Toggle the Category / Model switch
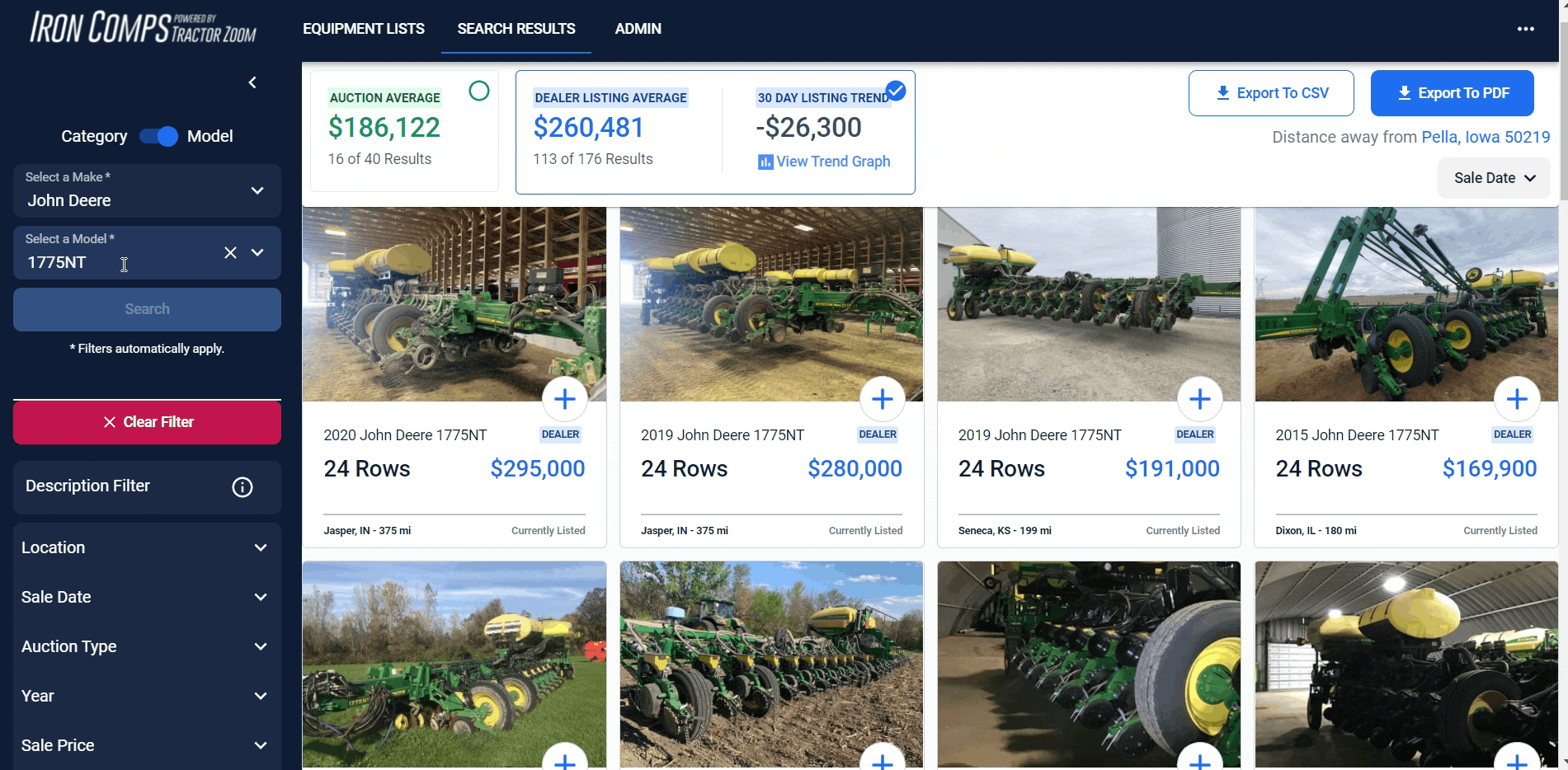The image size is (1568, 770). (x=158, y=136)
